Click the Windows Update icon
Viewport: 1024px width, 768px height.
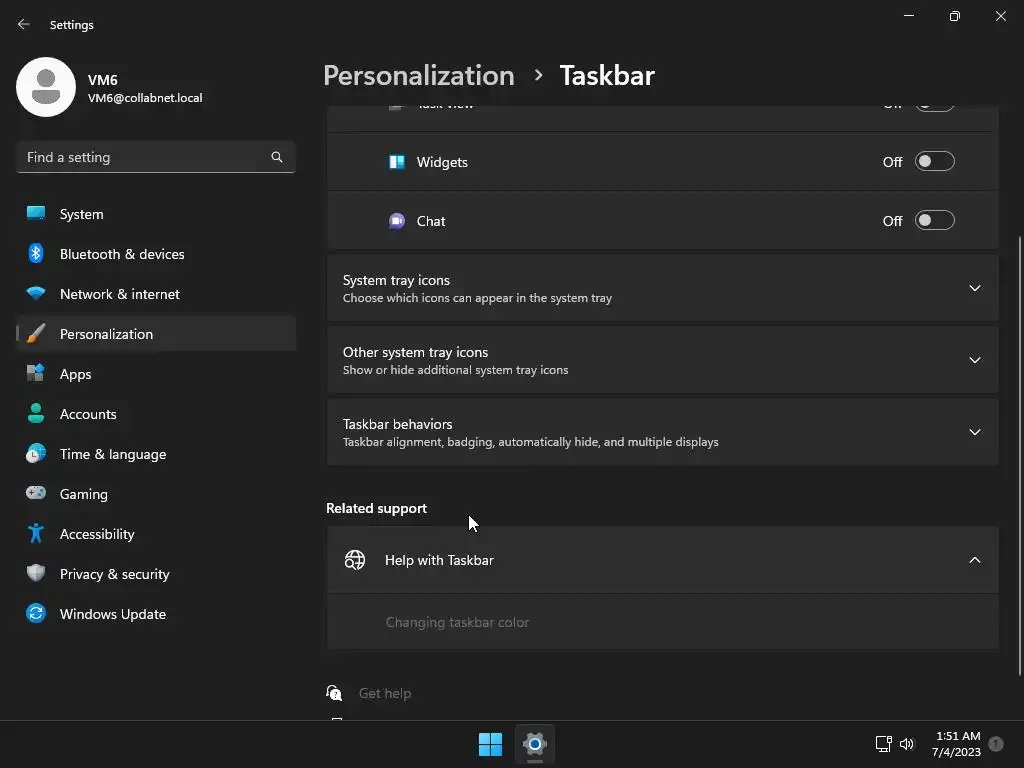(36, 614)
